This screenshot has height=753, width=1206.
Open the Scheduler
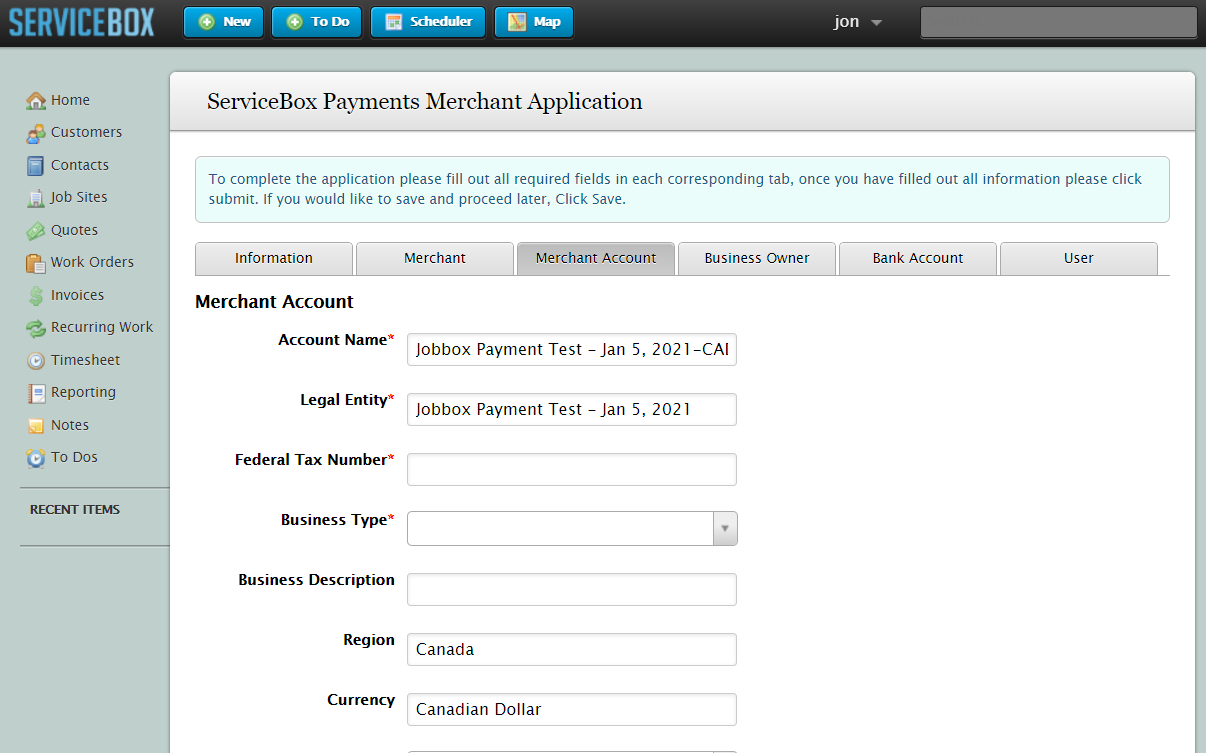tap(428, 22)
